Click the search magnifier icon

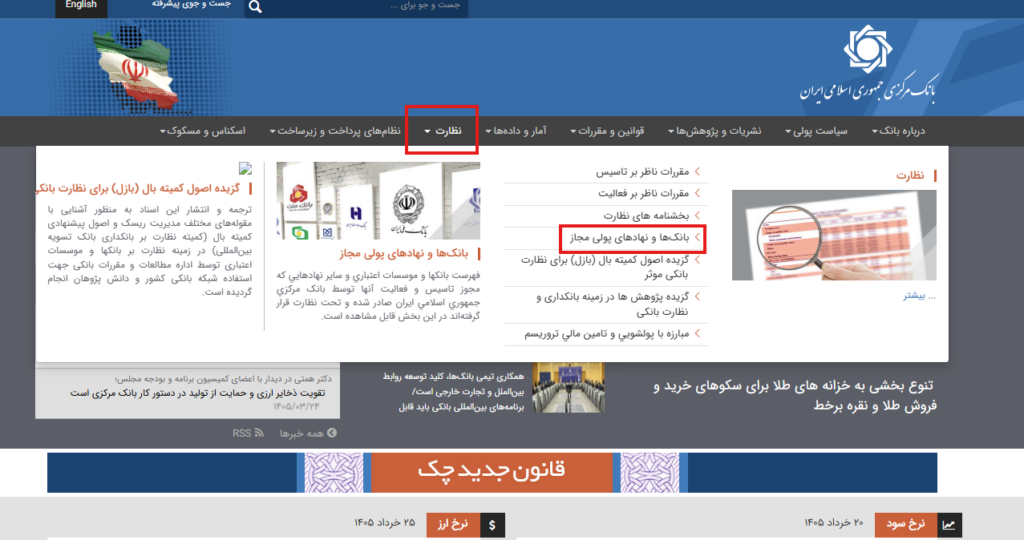255,7
